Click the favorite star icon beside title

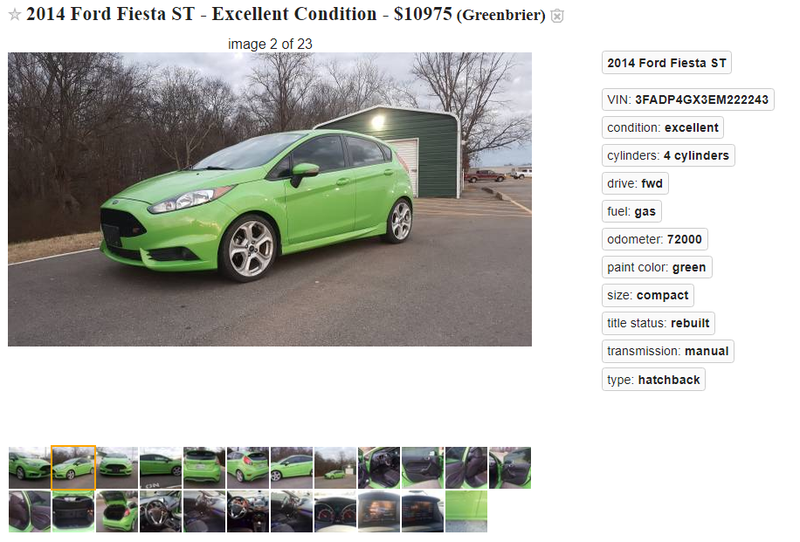click(15, 15)
